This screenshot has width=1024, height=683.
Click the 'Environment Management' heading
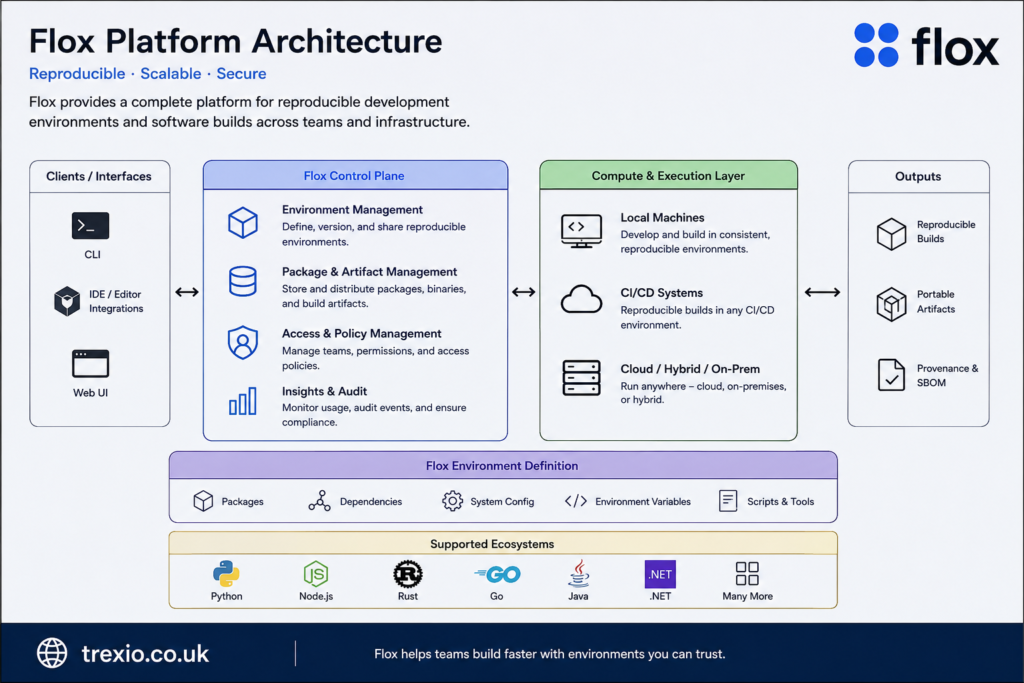tap(352, 210)
